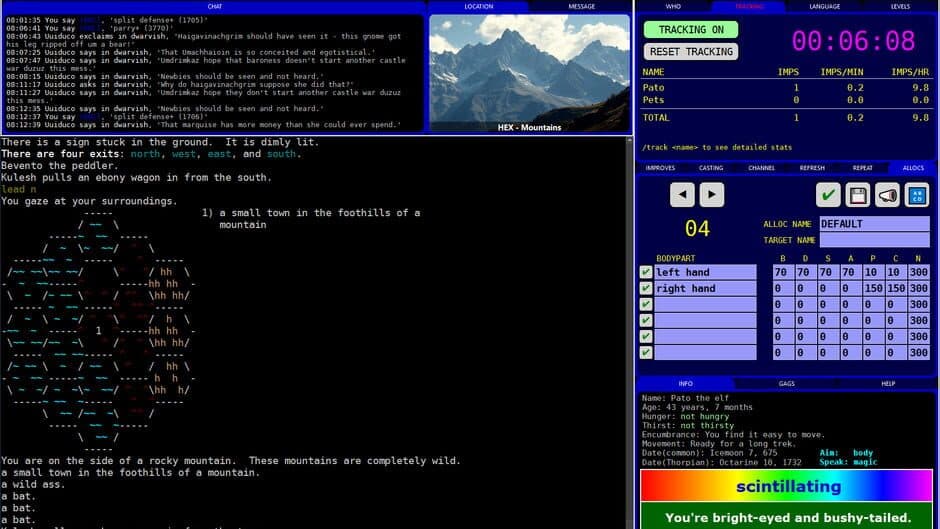Screen dimensions: 940x529
Task: Open the LOCATION tab
Action: 478,7
